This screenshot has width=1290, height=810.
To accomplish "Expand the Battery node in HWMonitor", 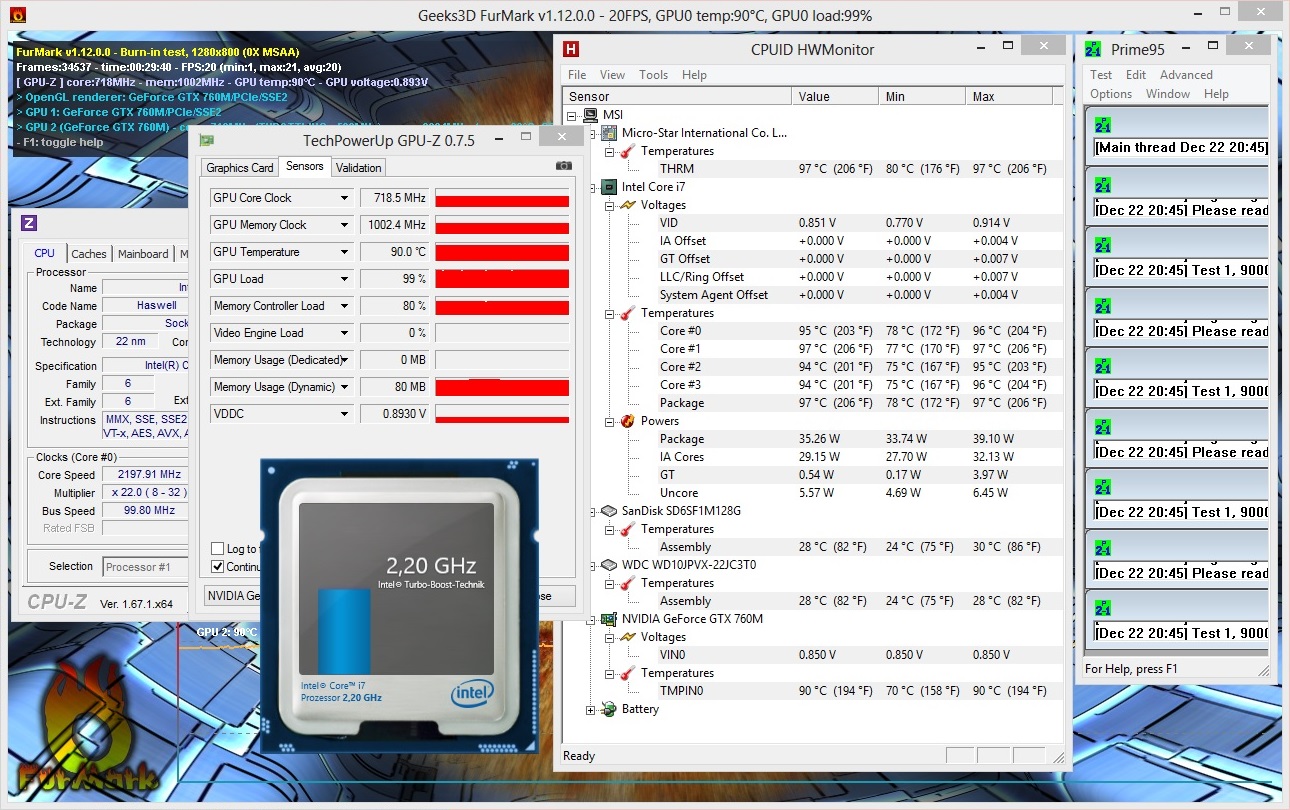I will [591, 710].
